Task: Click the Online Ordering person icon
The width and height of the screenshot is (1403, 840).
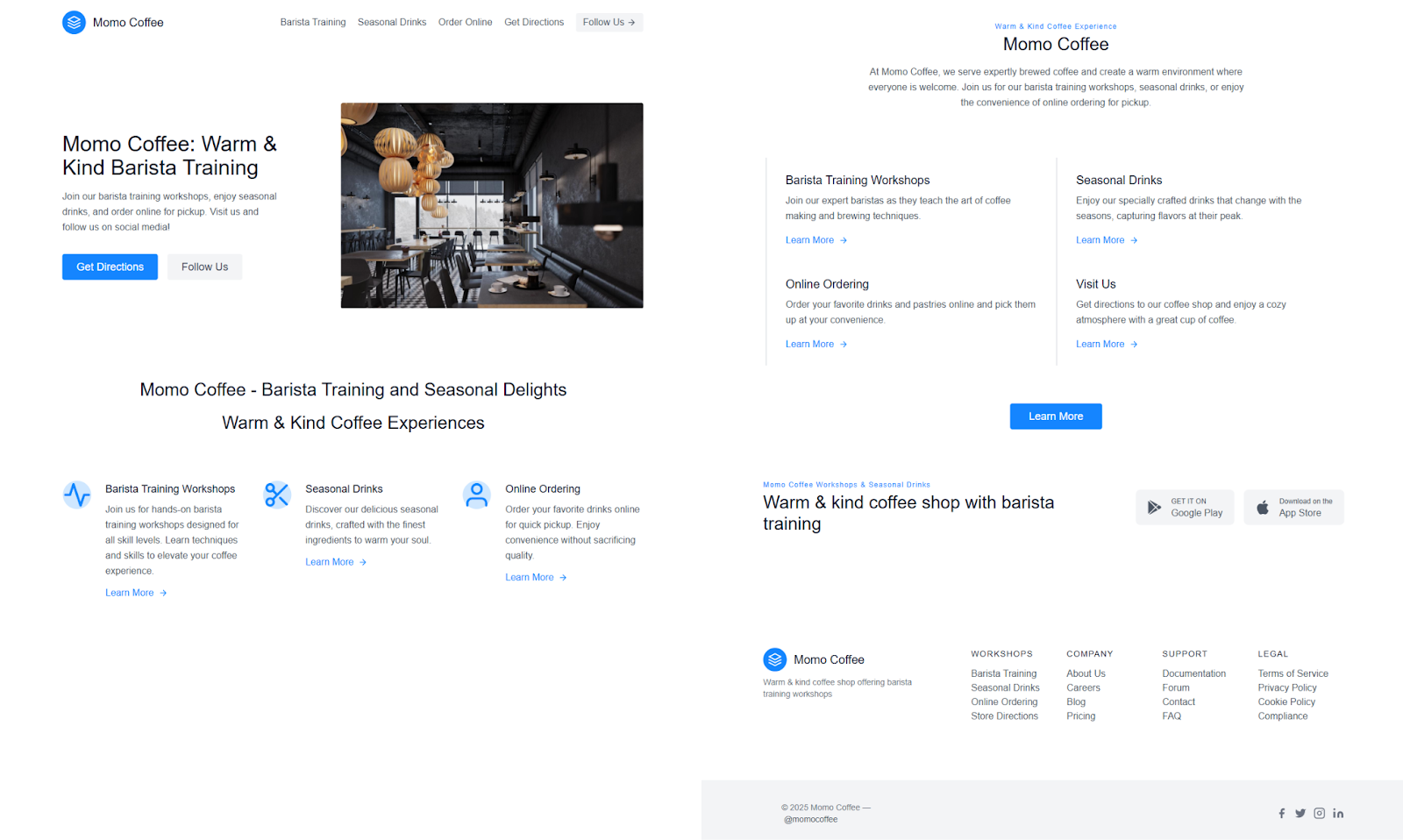Action: pyautogui.click(x=477, y=495)
